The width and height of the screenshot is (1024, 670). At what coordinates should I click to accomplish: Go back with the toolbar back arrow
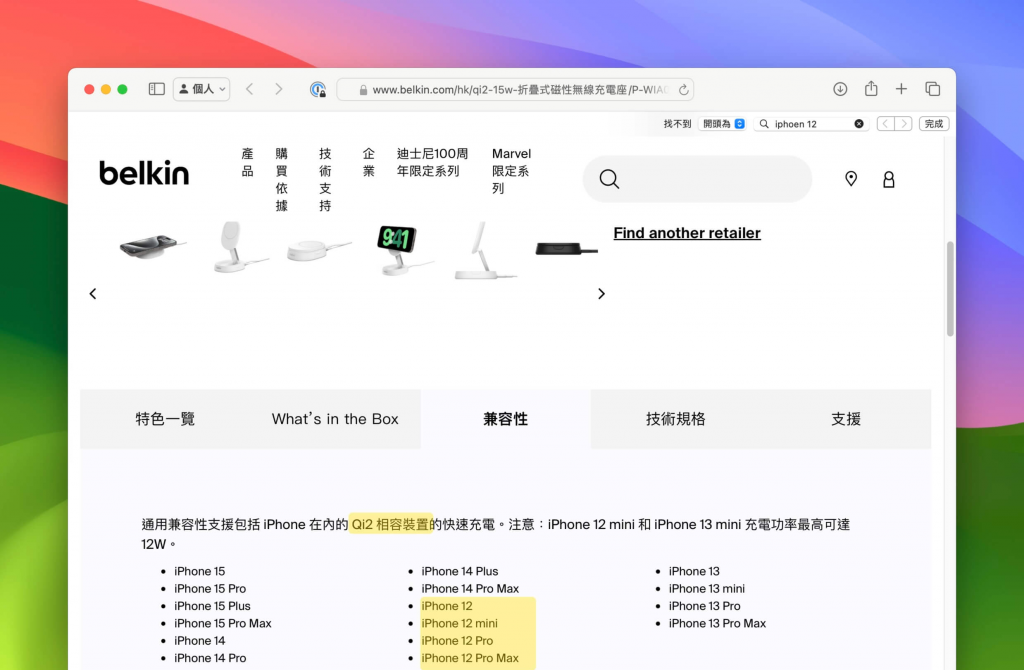[249, 89]
